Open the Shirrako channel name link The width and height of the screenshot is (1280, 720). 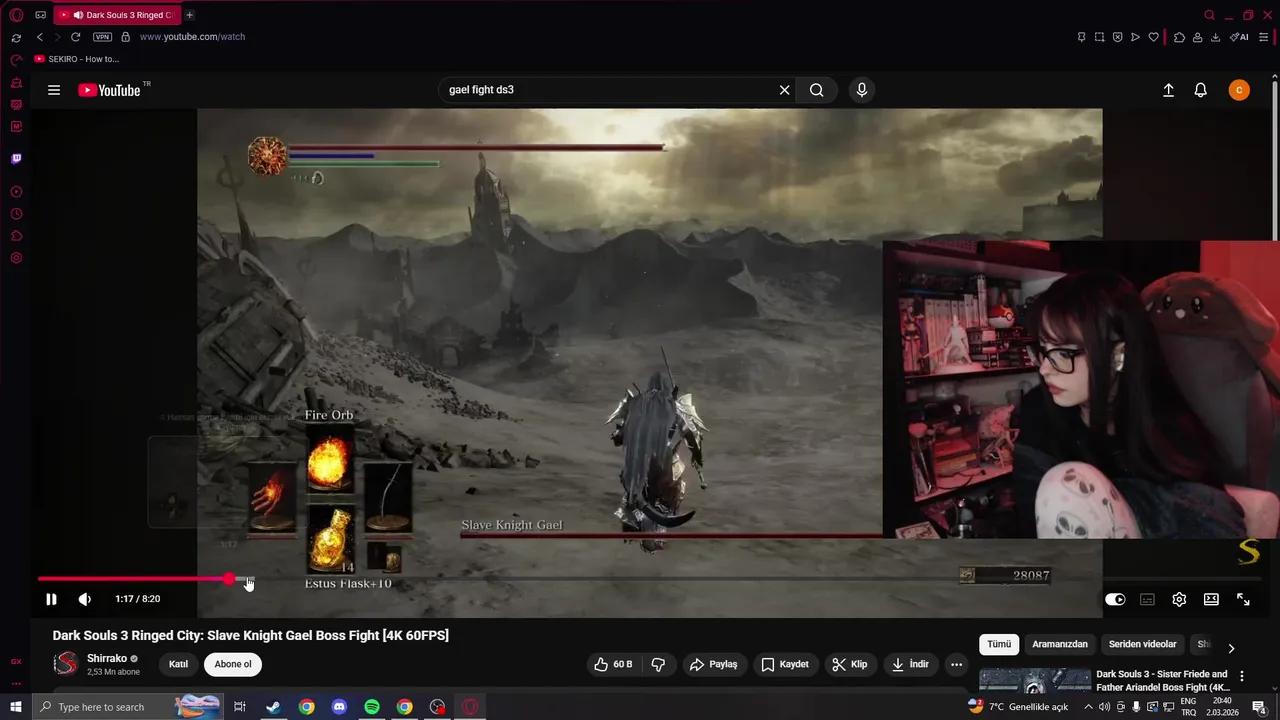[x=107, y=659]
